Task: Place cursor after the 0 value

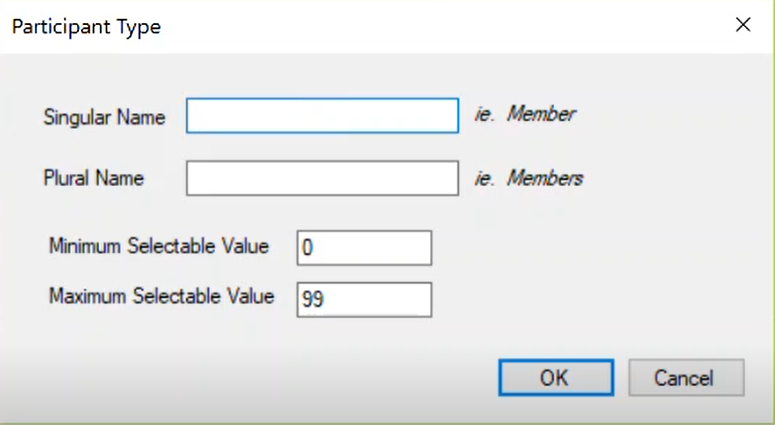Action: 314,248
